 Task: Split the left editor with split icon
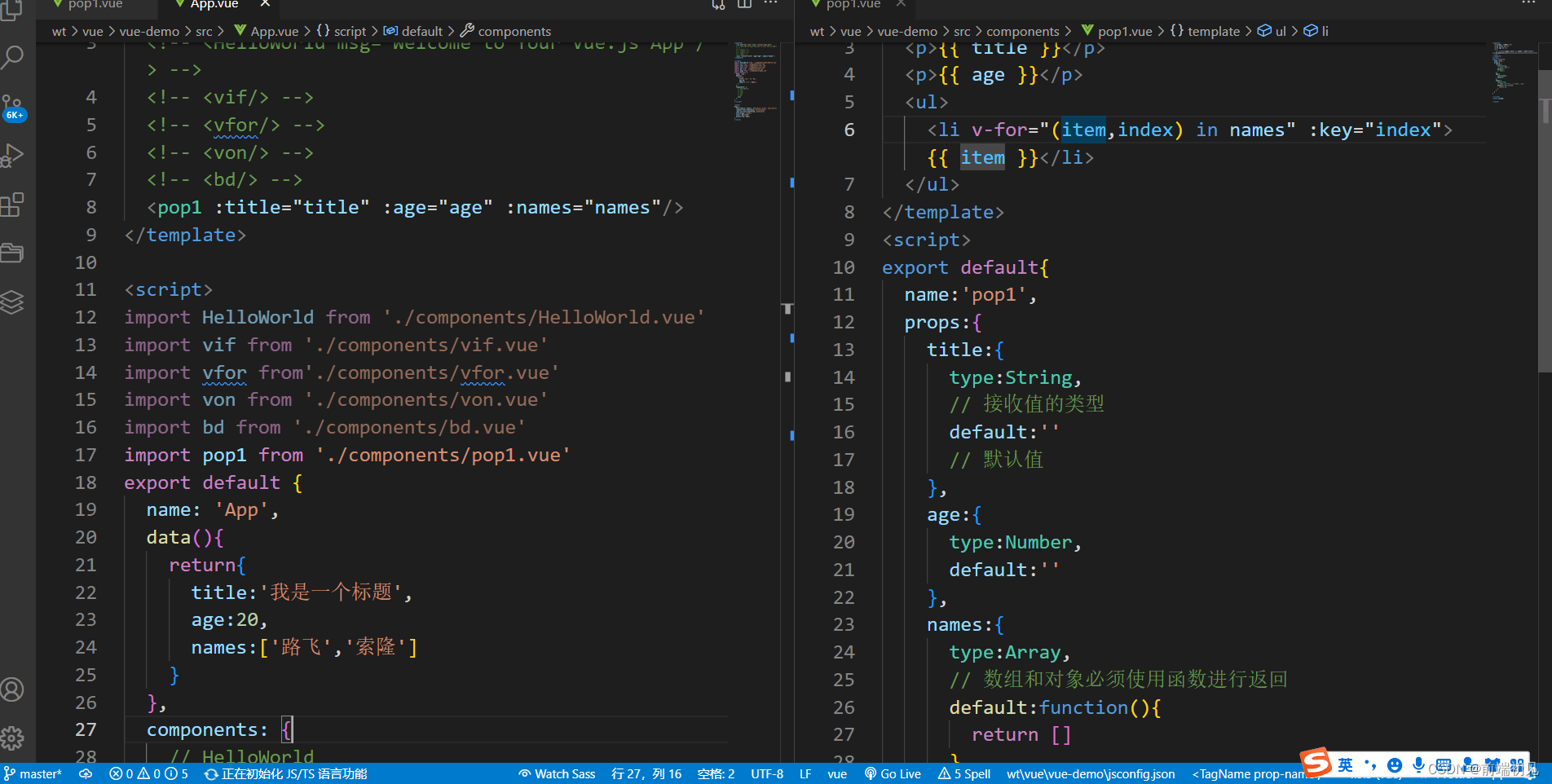click(744, 4)
